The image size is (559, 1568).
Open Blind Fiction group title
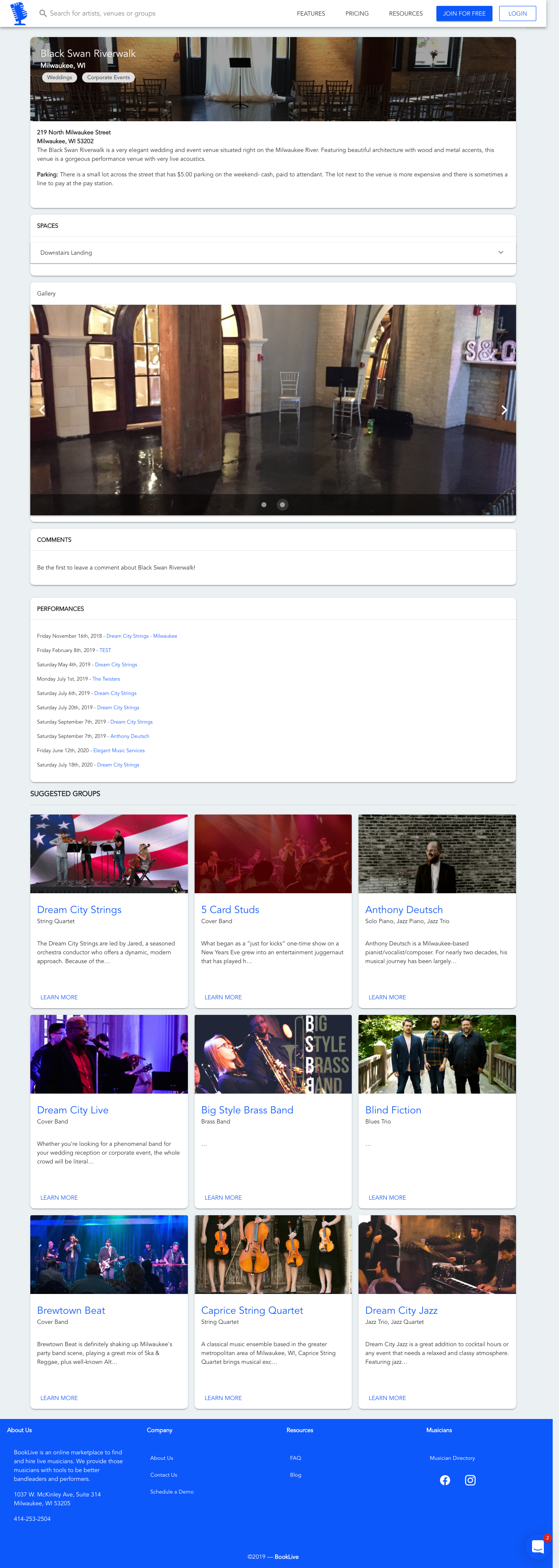[393, 1110]
